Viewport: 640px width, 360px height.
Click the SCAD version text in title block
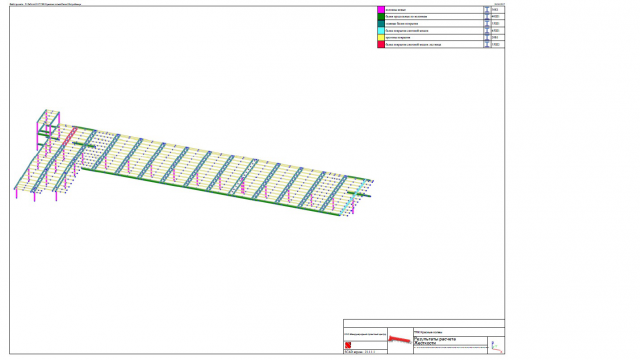(360, 351)
